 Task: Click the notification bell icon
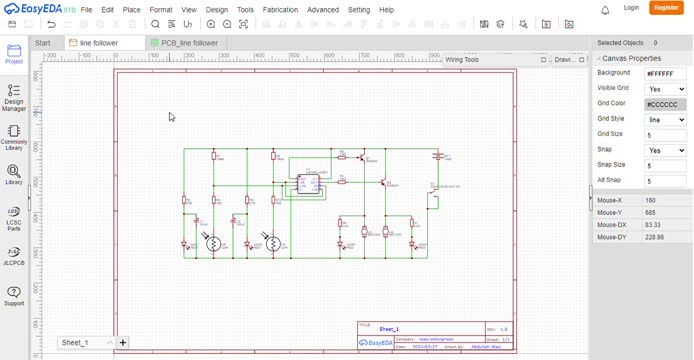[x=605, y=10]
